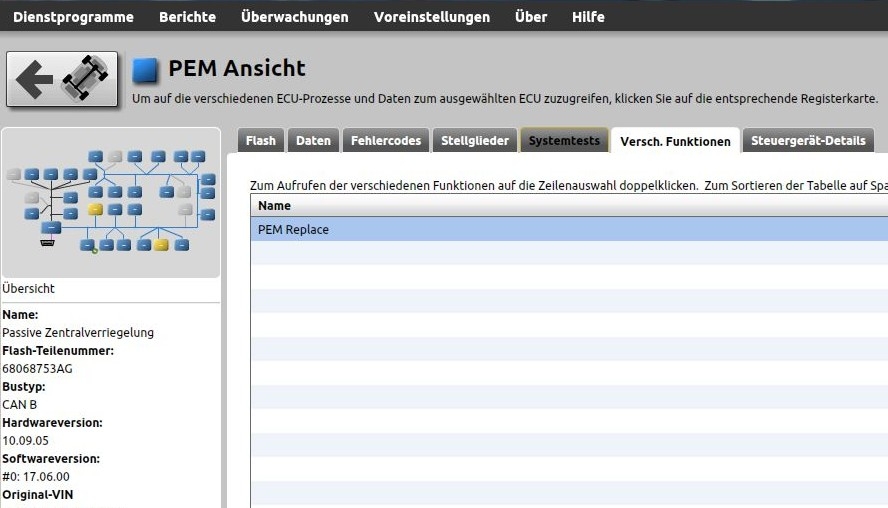This screenshot has height=508, width=888.
Task: Select the Versch. Funktionen tab
Action: pos(675,141)
